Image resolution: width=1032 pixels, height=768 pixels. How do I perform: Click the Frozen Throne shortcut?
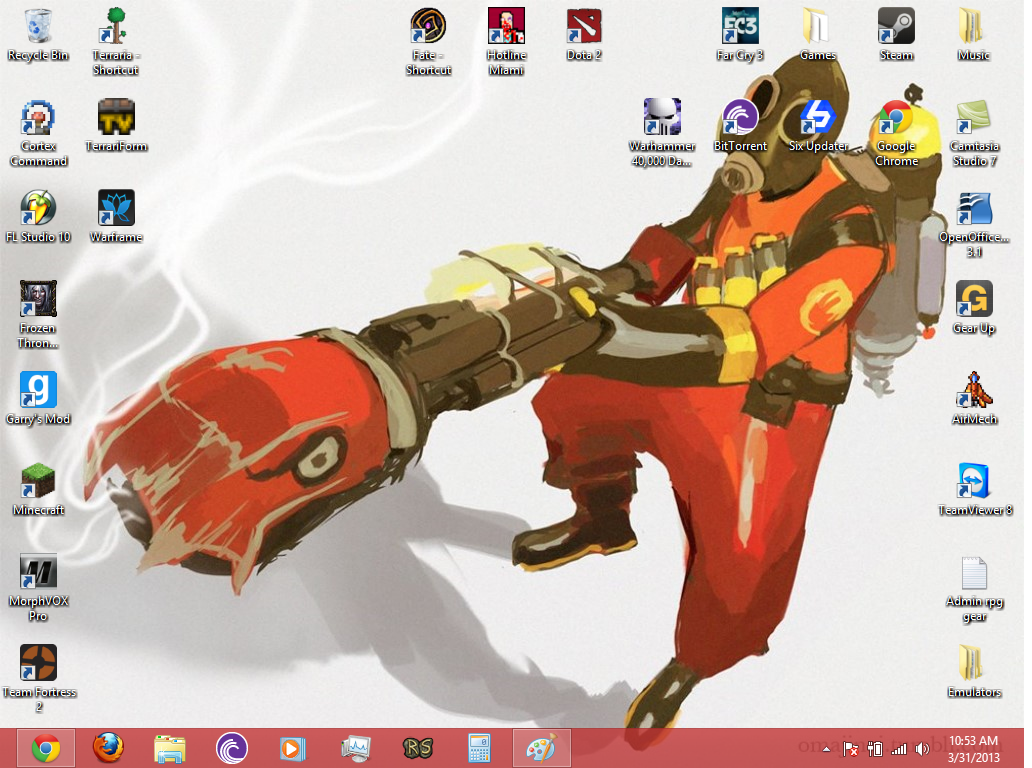(x=38, y=315)
